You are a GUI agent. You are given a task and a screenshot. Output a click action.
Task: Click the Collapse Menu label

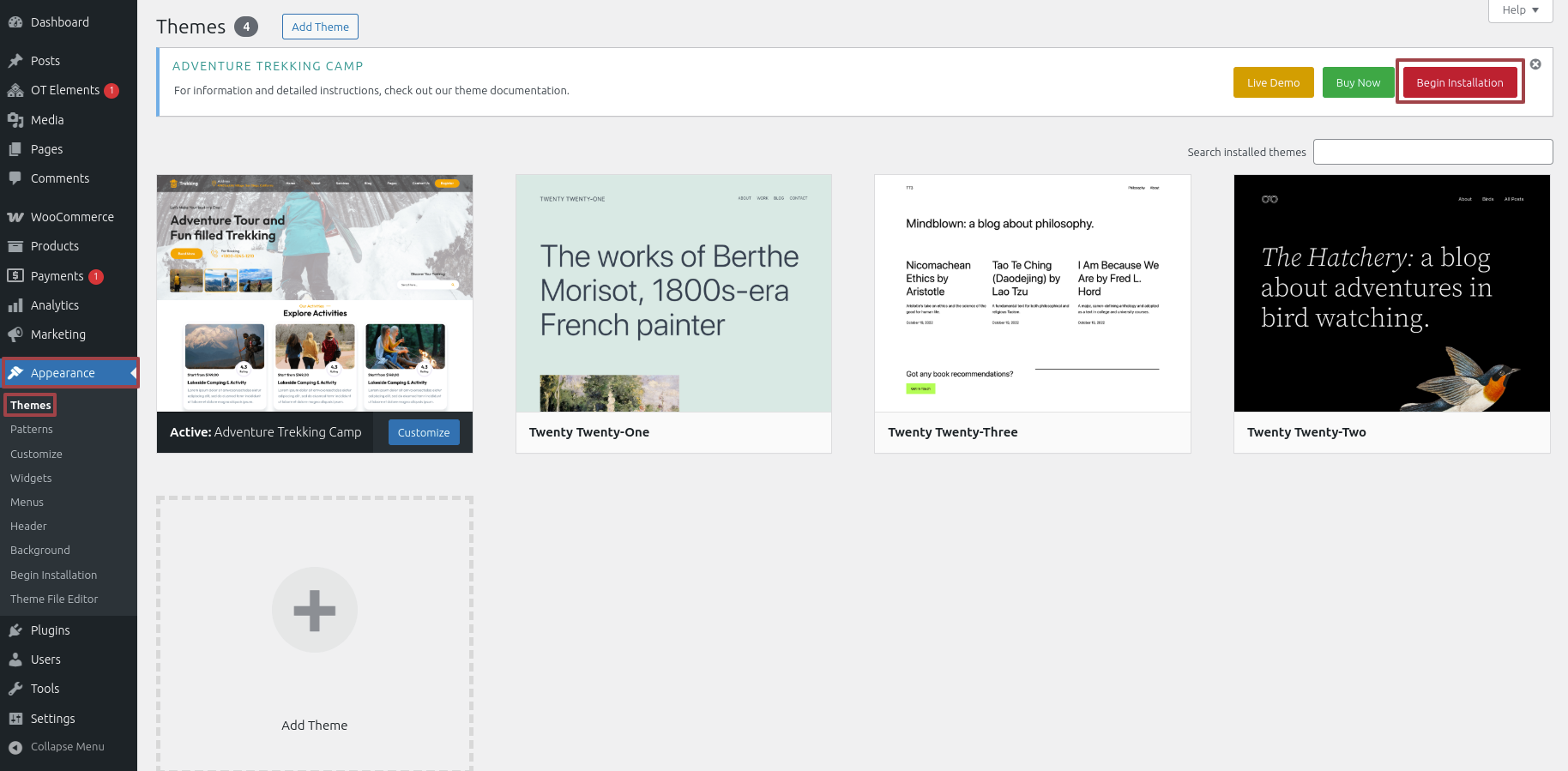(68, 747)
